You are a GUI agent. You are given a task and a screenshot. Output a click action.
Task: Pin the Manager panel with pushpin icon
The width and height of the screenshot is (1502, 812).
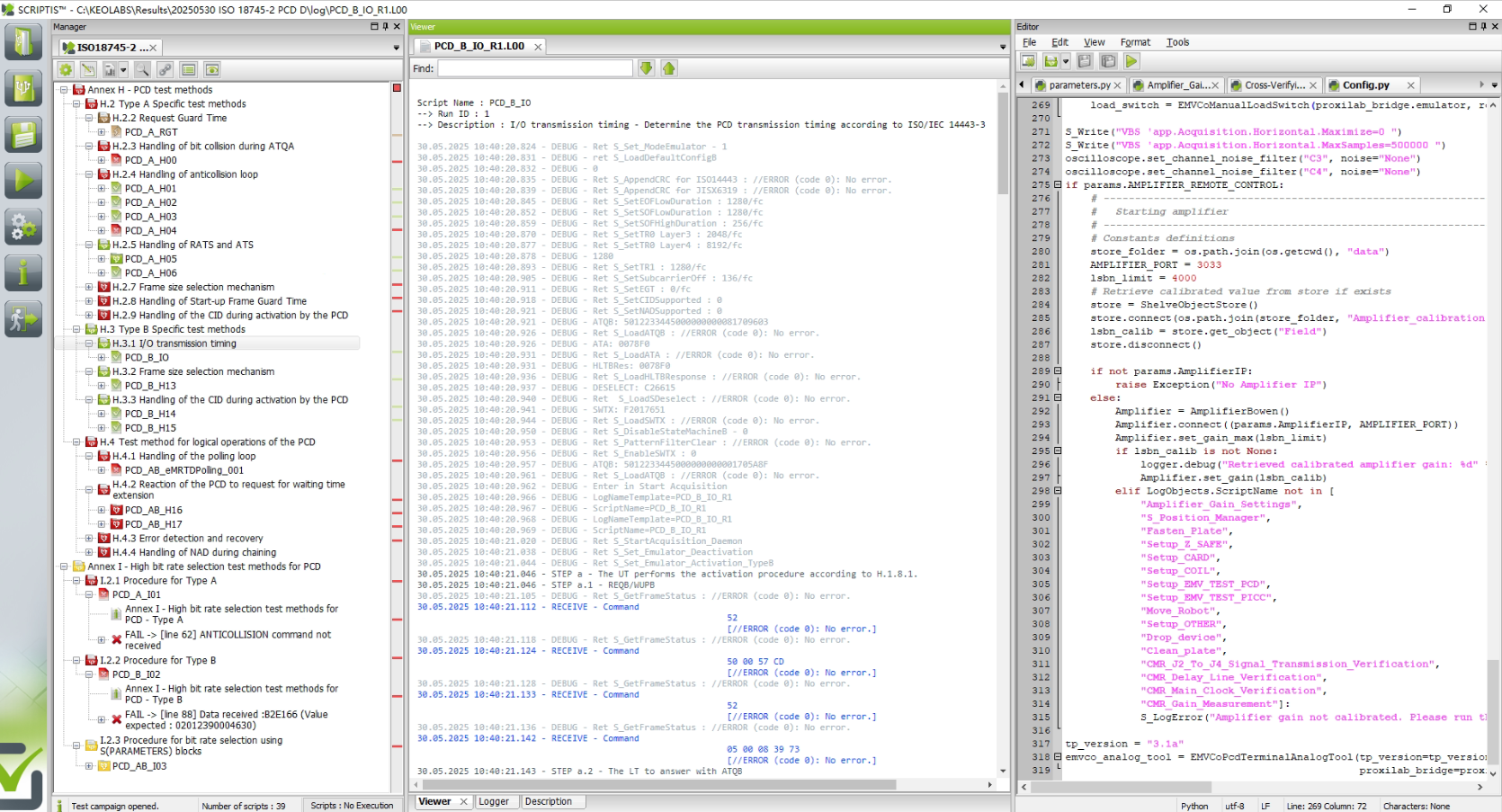[x=385, y=27]
